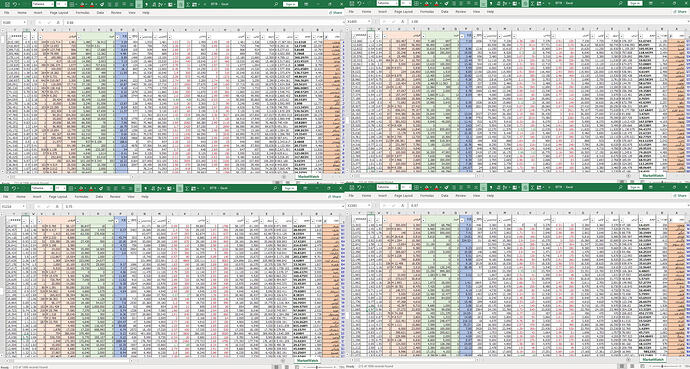Click Share in bottom-left Excel window

(x=335, y=197)
